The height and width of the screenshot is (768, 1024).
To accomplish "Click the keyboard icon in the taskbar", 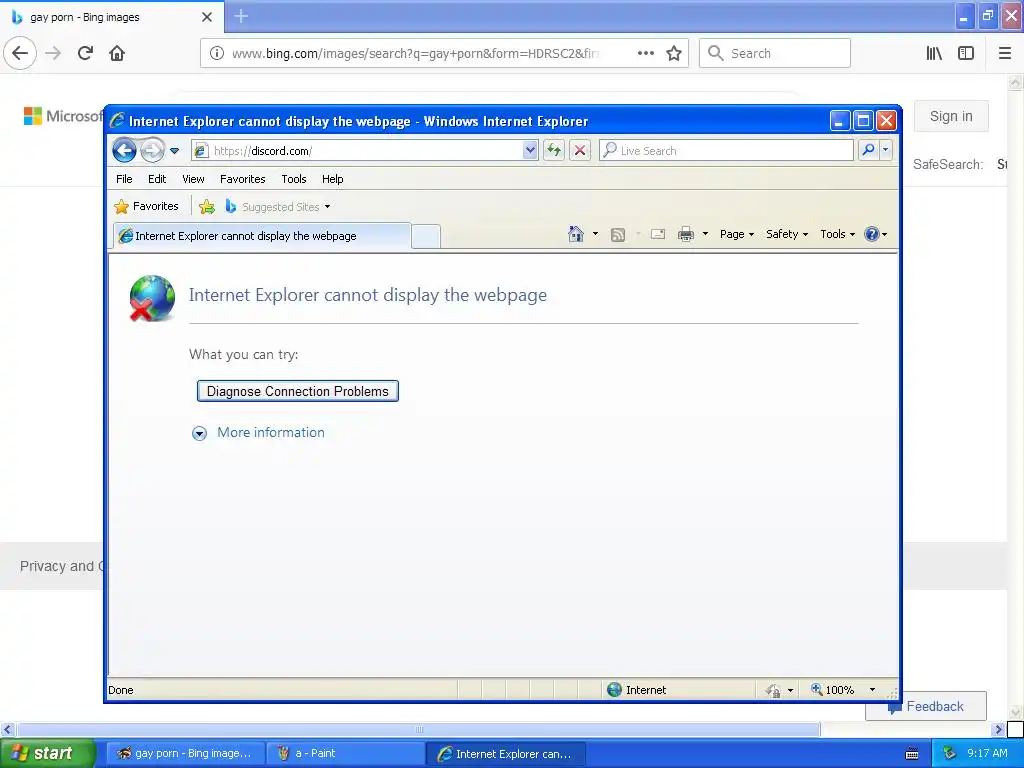I will (x=912, y=754).
